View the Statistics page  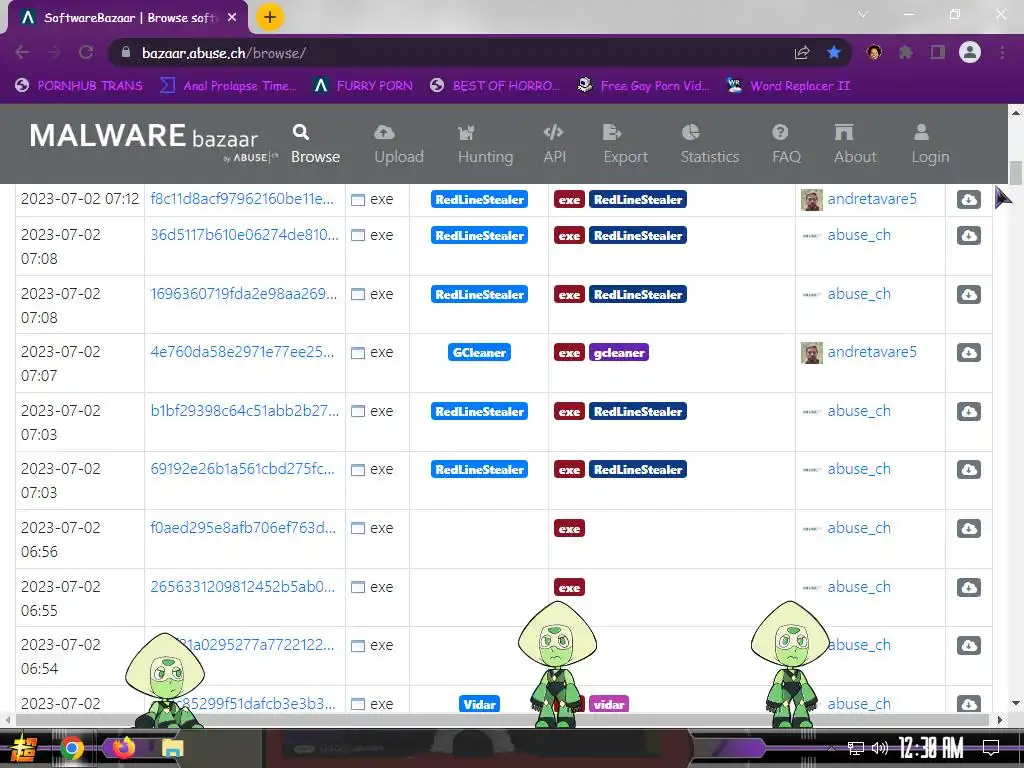[x=709, y=144]
